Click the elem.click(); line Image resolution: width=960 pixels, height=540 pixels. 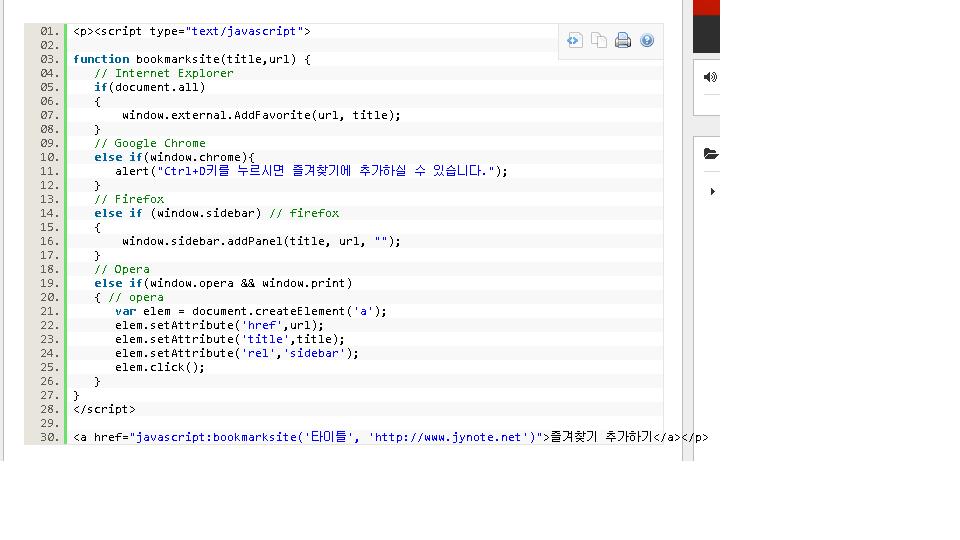click(160, 367)
